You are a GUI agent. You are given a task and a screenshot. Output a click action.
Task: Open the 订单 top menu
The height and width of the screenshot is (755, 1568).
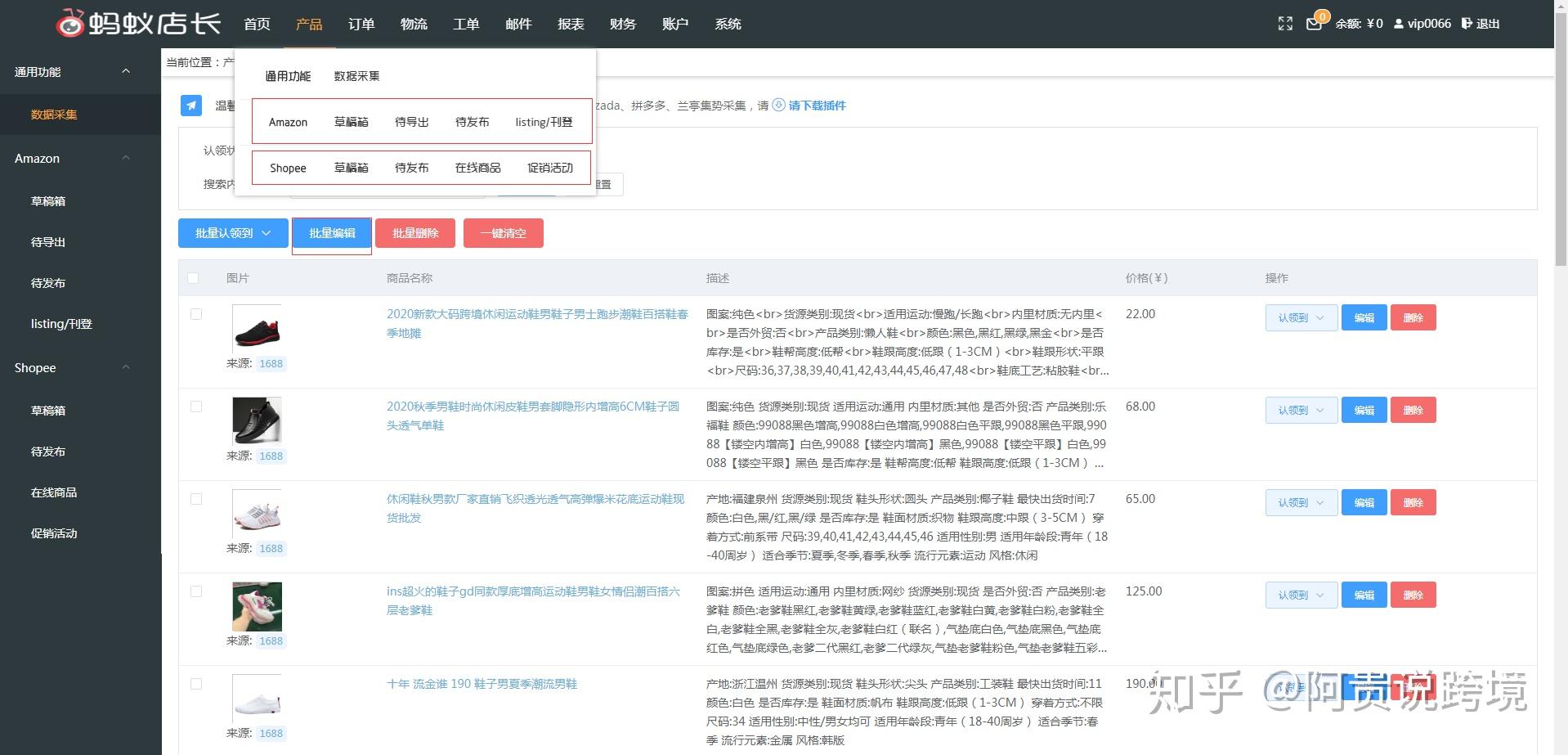(x=361, y=24)
